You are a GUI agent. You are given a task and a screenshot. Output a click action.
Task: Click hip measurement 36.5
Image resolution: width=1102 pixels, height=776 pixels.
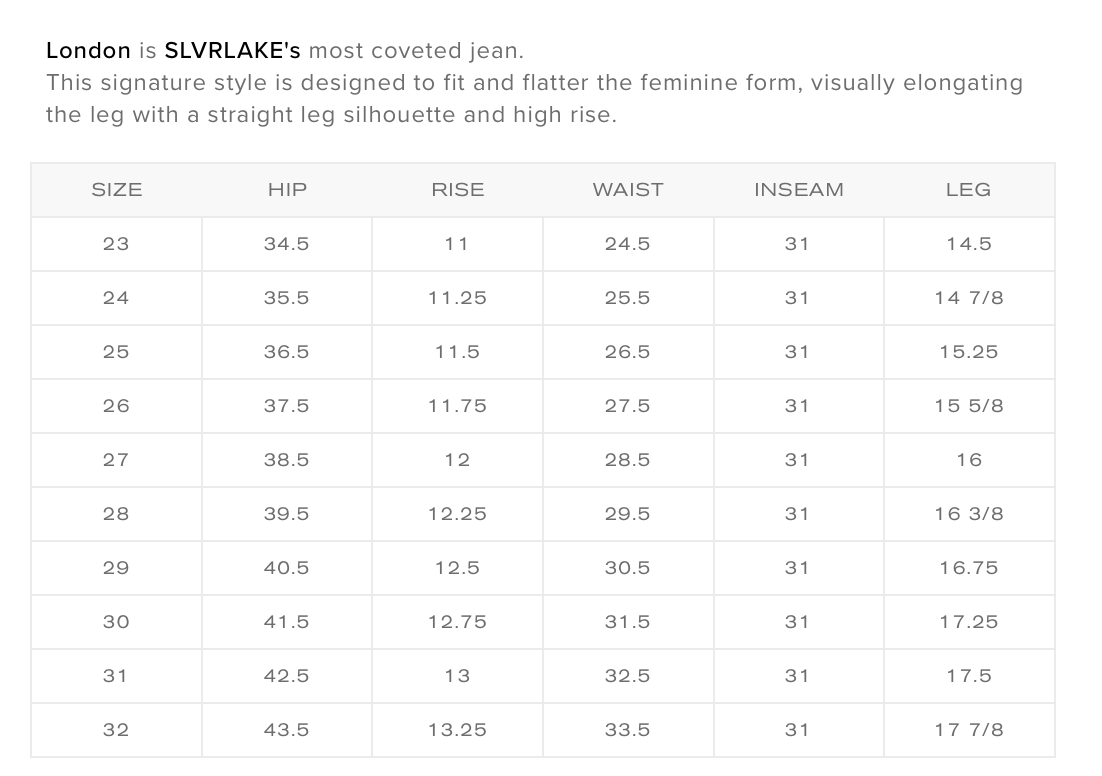[x=287, y=352]
